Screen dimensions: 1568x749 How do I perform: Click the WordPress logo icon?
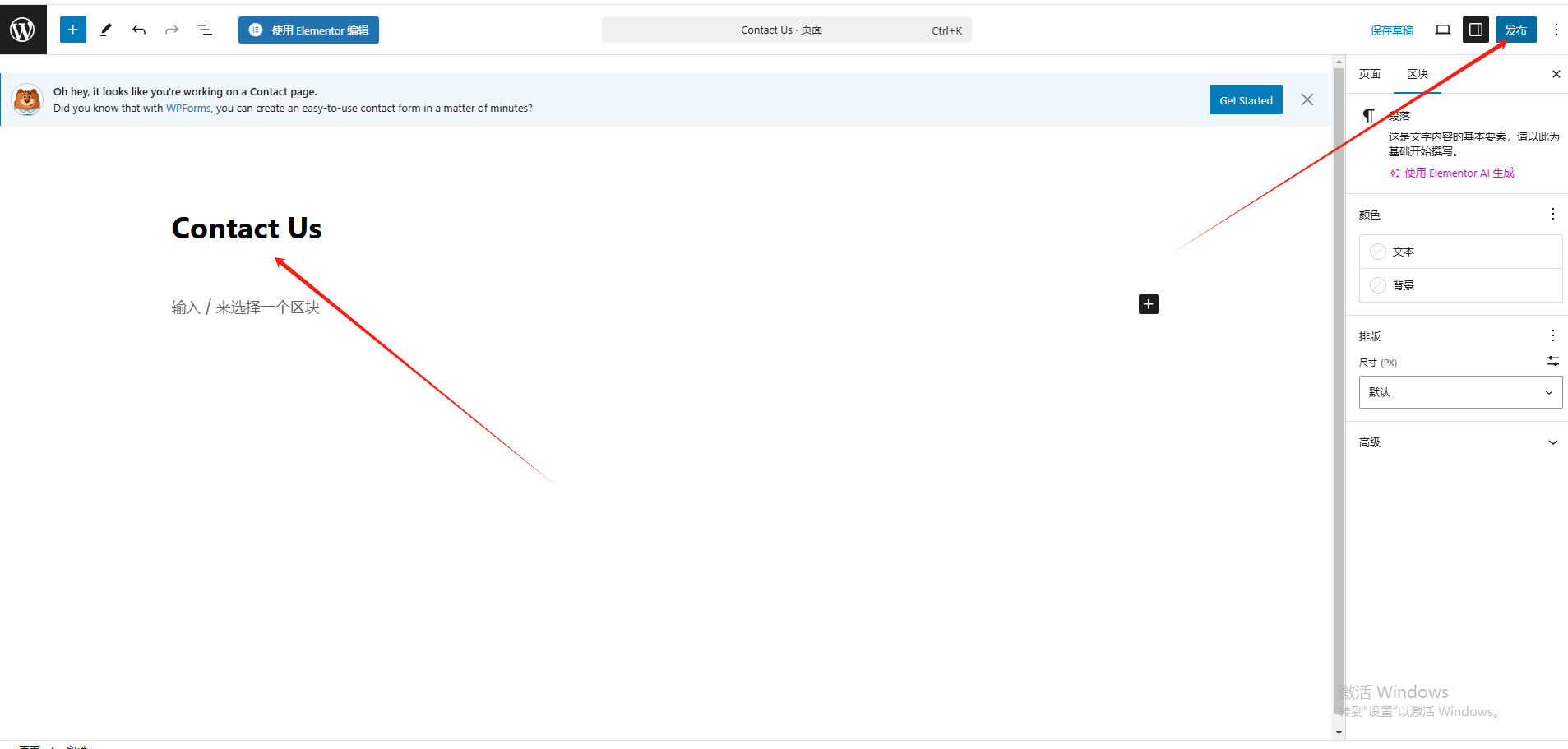[x=23, y=30]
